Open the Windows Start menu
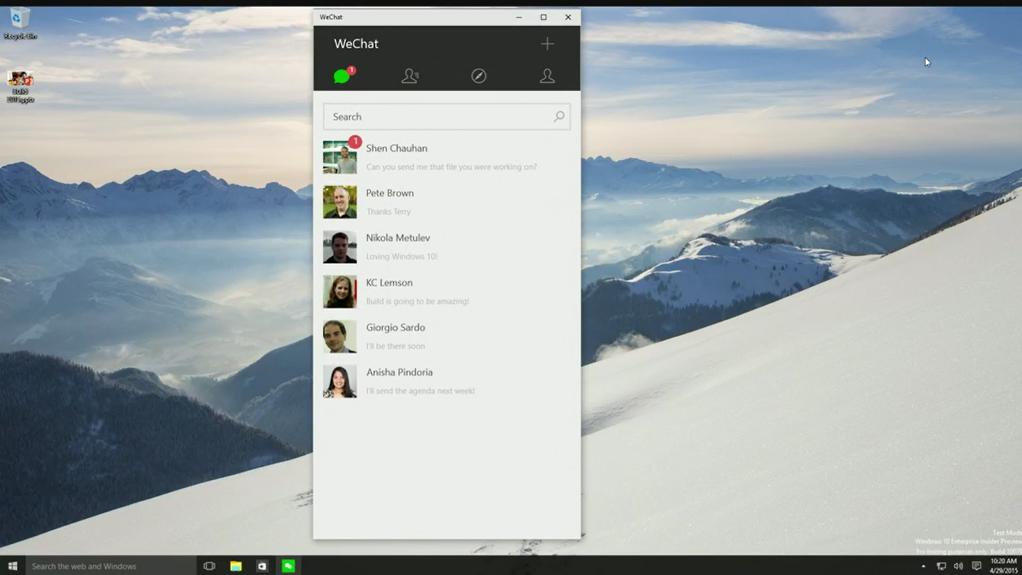Screen dimensions: 1022x575 pyautogui.click(x=13, y=566)
